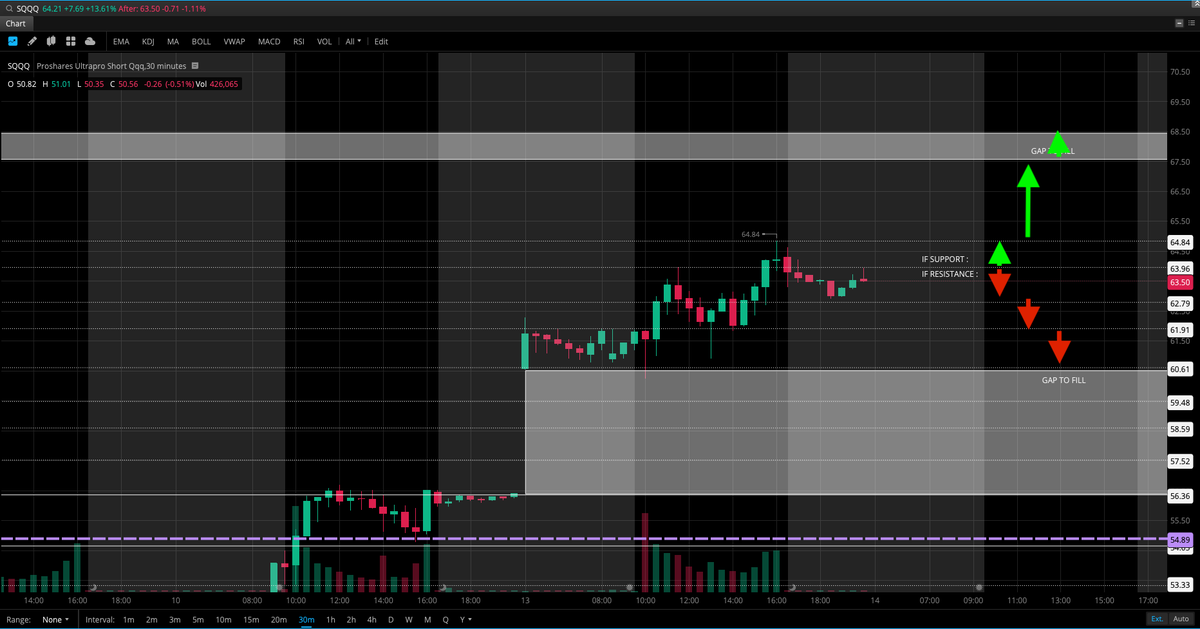This screenshot has height=629, width=1200.
Task: Click the 59.48 price axis label
Action: click(1179, 402)
